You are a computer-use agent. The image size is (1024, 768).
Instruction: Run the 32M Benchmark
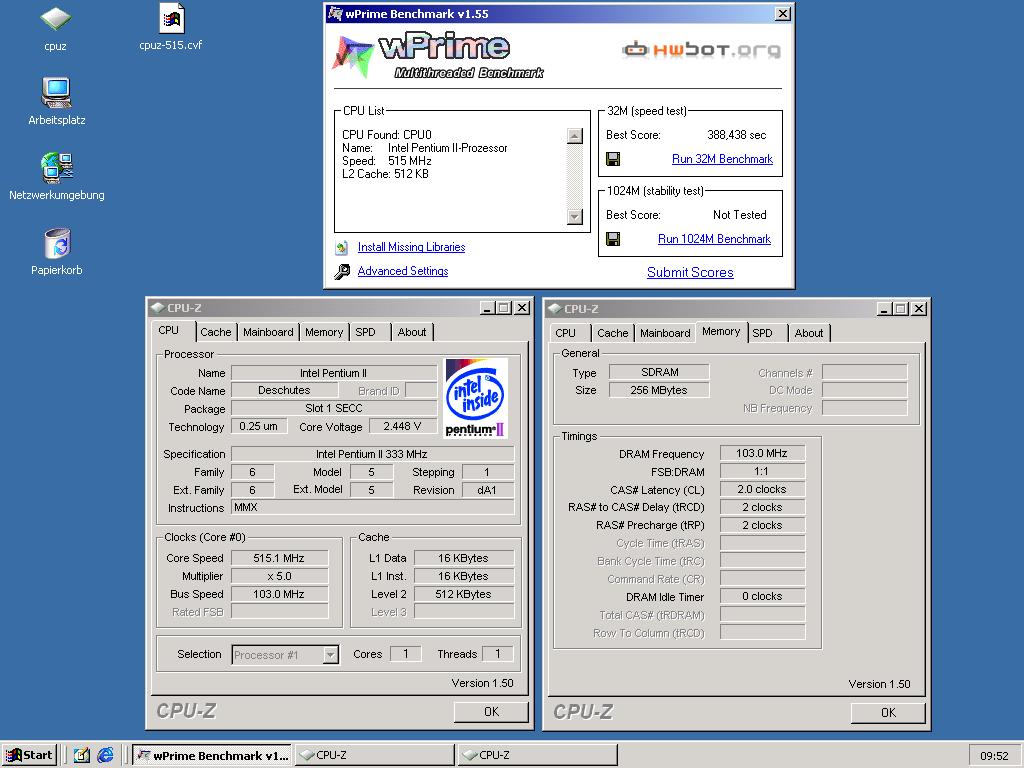722,159
